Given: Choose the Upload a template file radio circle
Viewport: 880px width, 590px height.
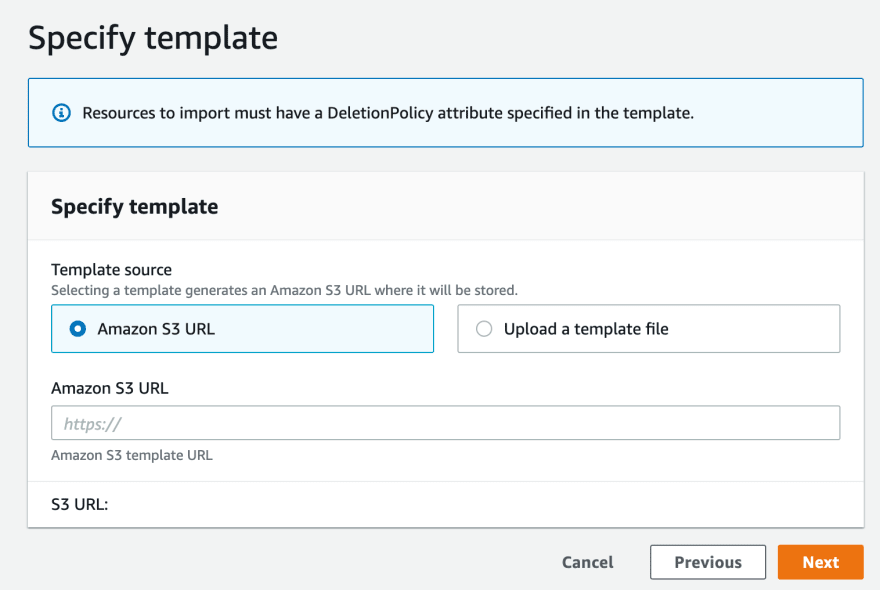Looking at the screenshot, I should (484, 329).
